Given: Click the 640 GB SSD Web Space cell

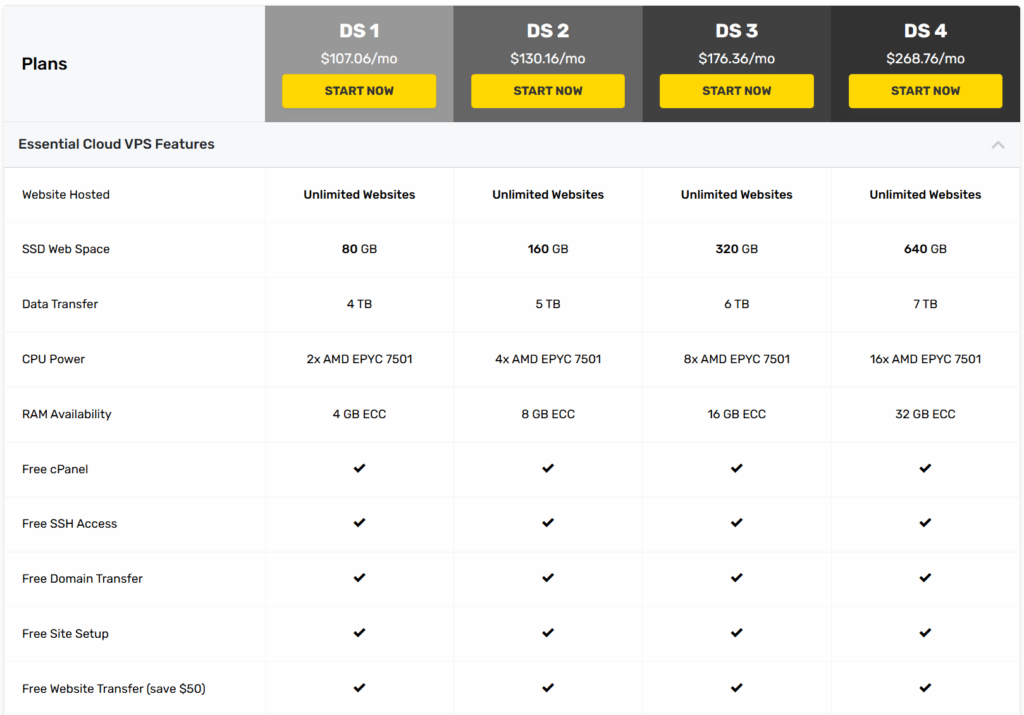Looking at the screenshot, I should point(925,249).
